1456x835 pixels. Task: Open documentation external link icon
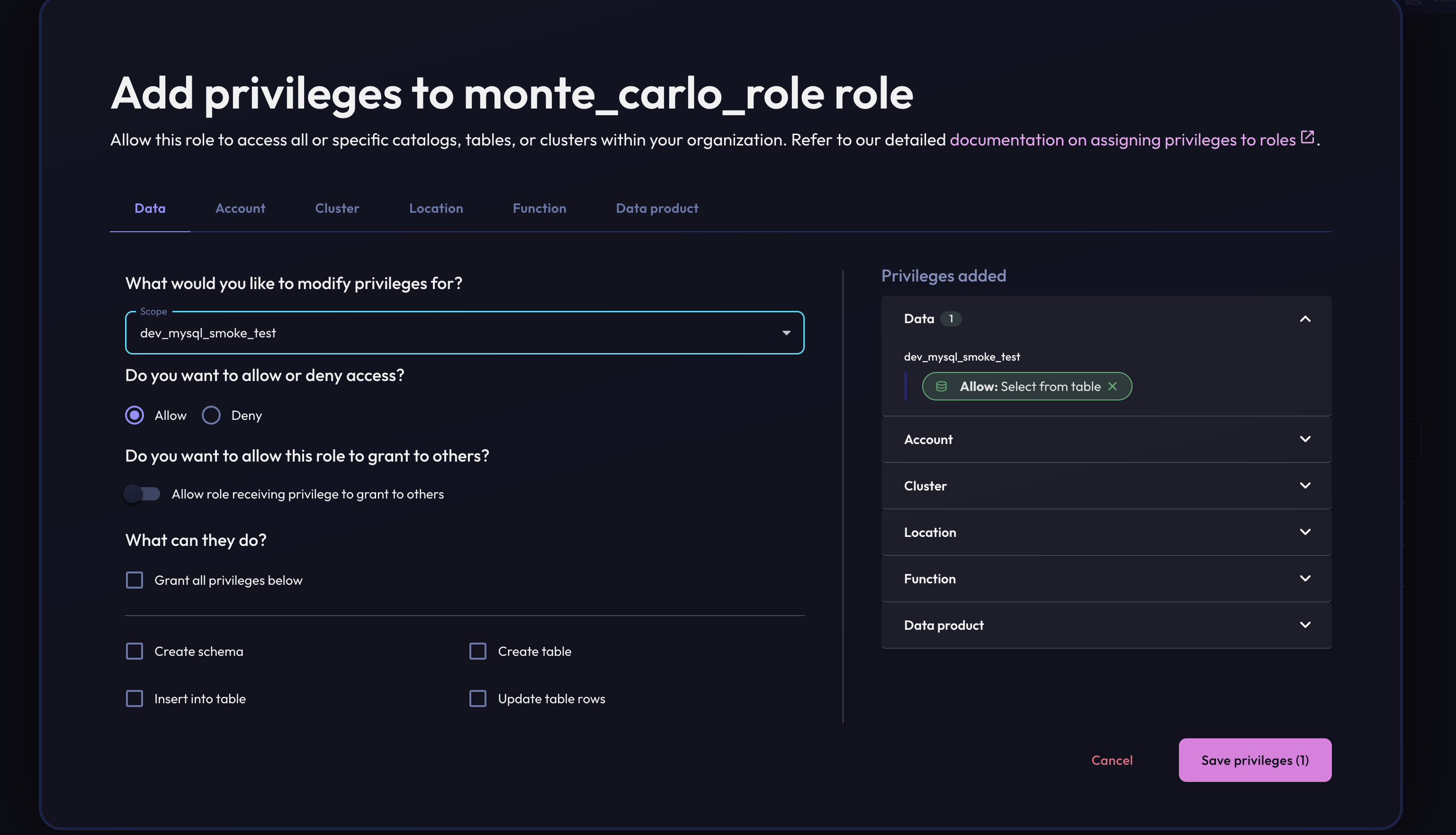(x=1307, y=137)
